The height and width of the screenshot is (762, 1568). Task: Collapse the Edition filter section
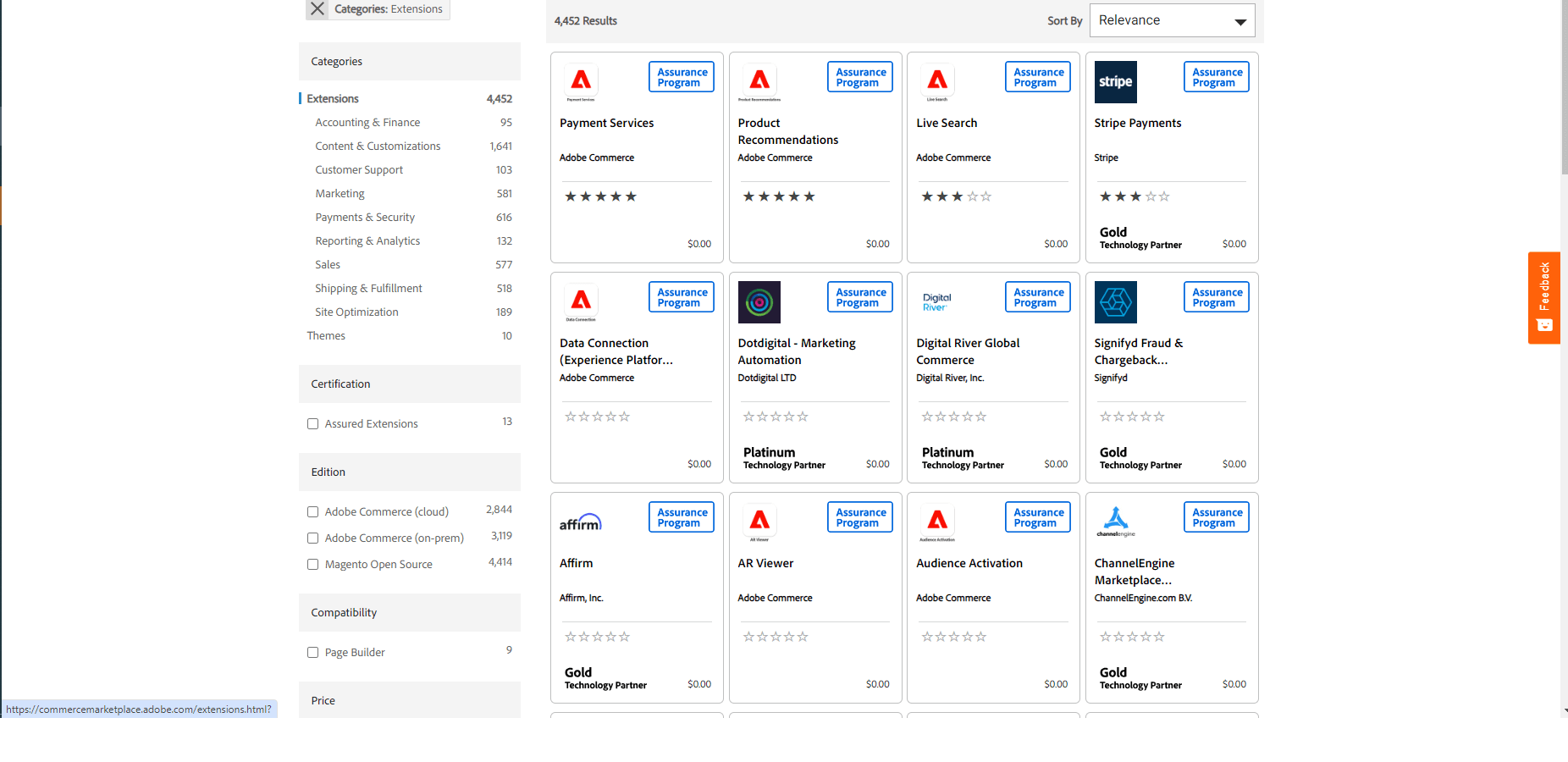(x=410, y=472)
